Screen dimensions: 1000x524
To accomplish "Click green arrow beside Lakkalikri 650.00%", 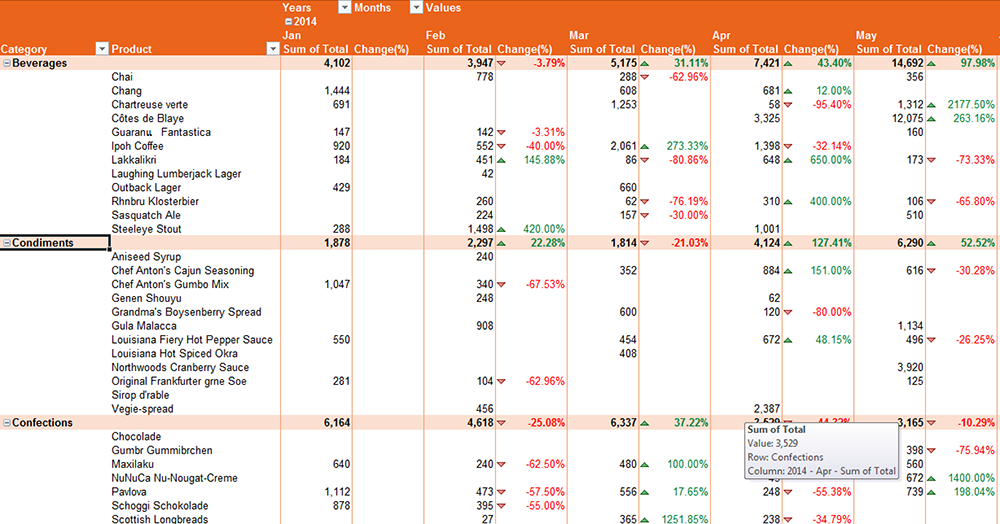I will click(788, 160).
